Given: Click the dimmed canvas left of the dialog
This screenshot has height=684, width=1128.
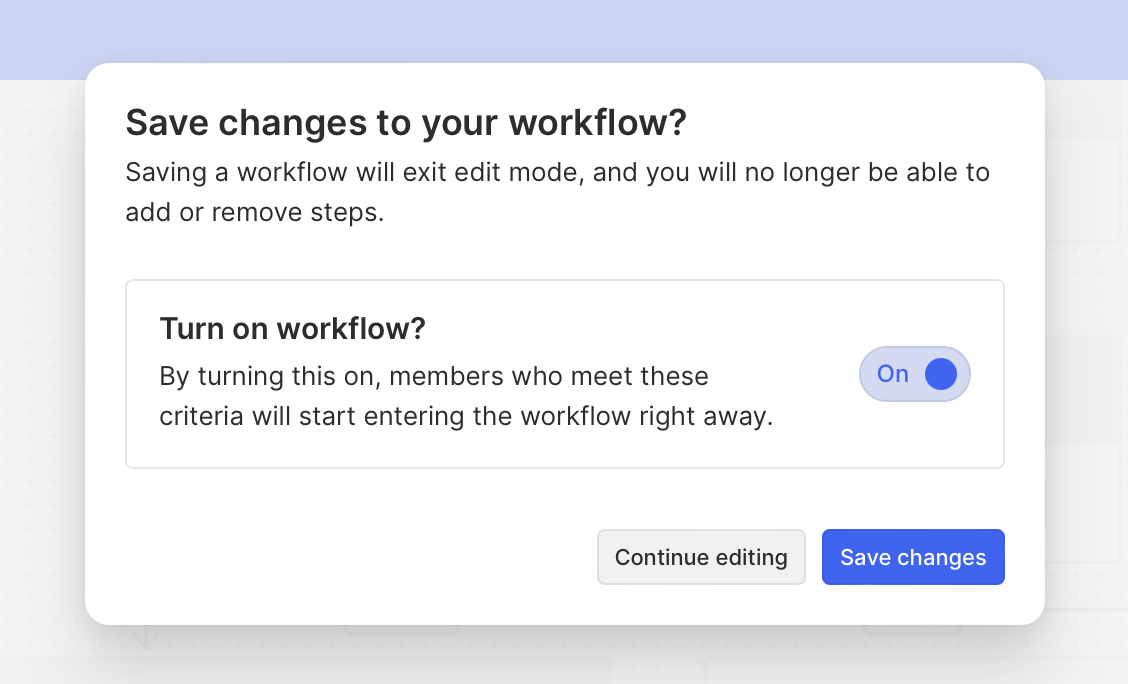Looking at the screenshot, I should tap(42, 350).
